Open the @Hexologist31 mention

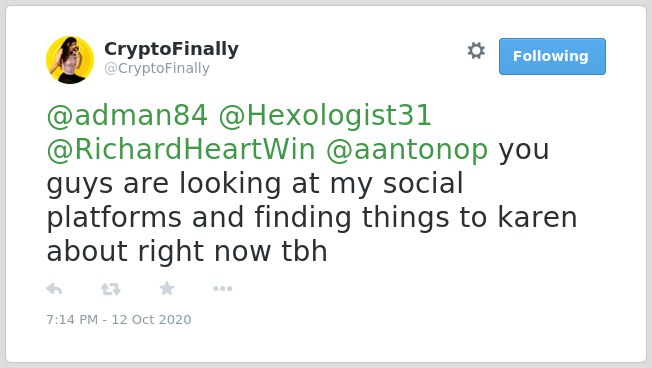pyautogui.click(x=325, y=115)
